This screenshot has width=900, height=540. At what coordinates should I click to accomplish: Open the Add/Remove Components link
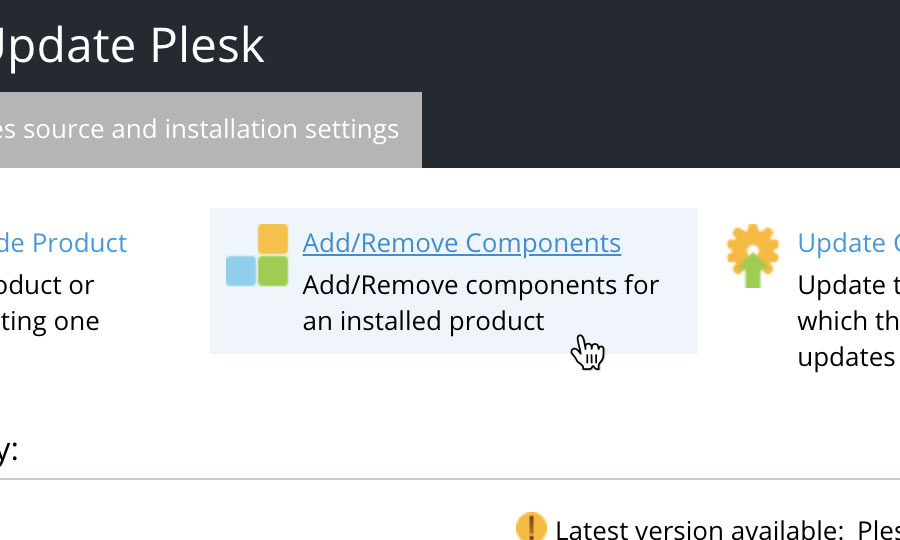[x=461, y=243]
